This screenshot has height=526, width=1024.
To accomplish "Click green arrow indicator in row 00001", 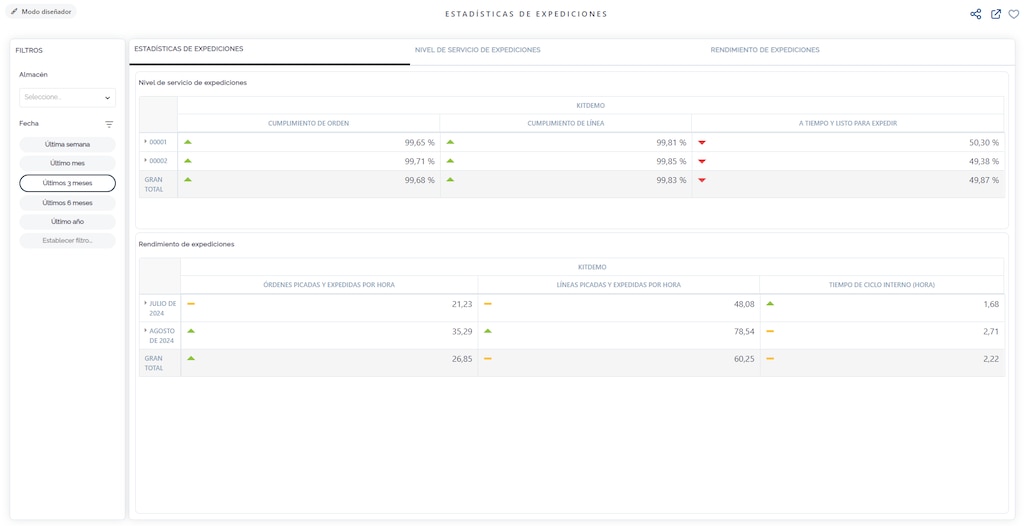I will pyautogui.click(x=187, y=142).
